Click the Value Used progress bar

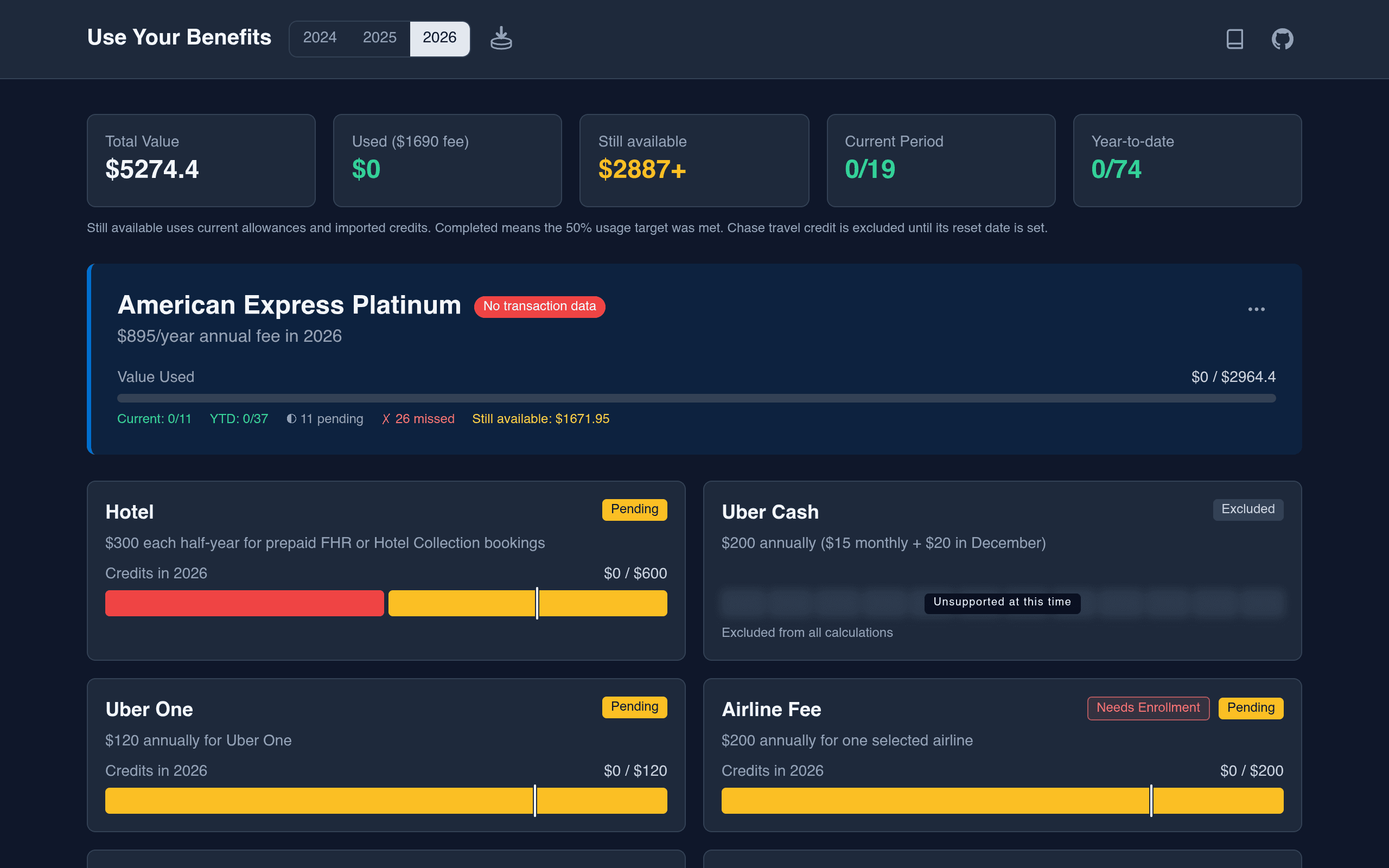coord(696,398)
